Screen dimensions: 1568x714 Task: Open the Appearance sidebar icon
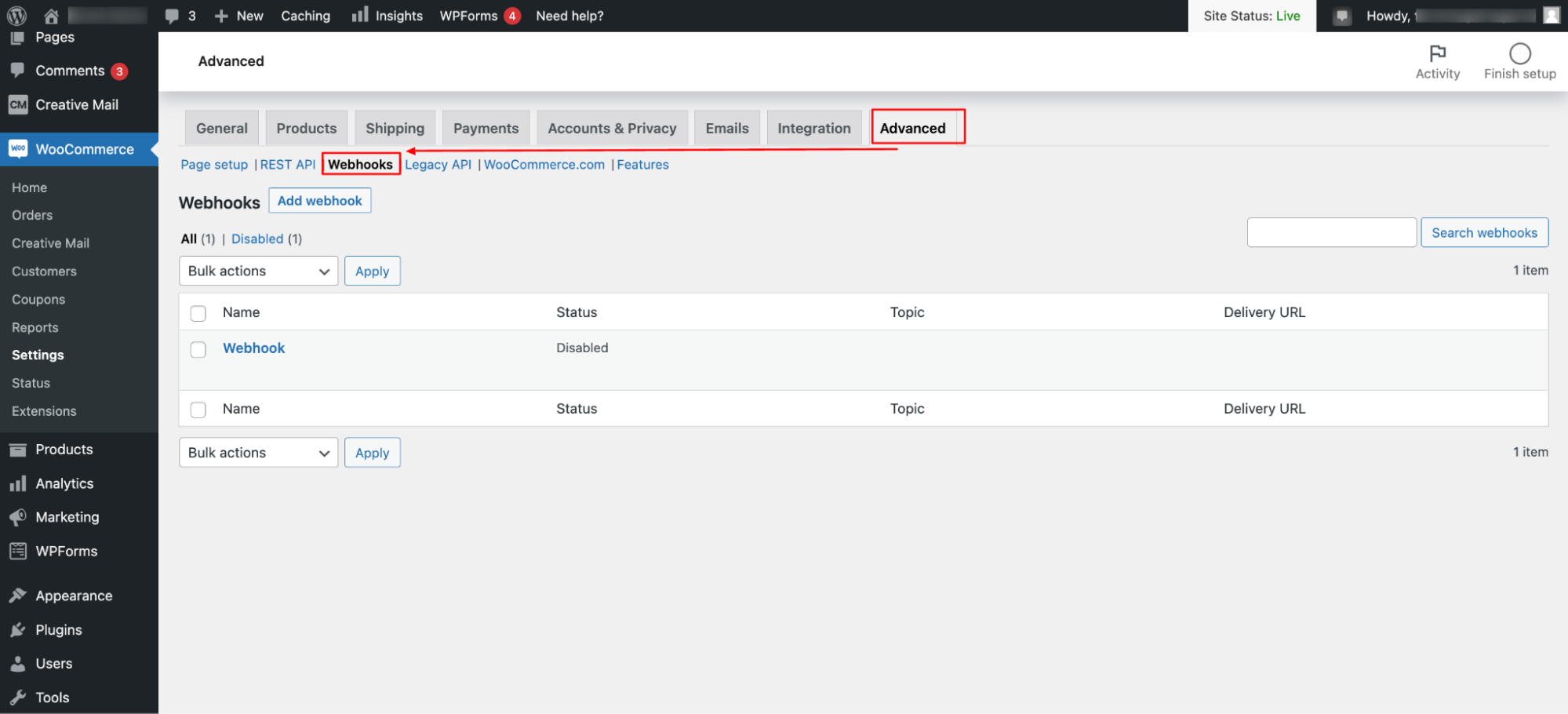click(19, 595)
